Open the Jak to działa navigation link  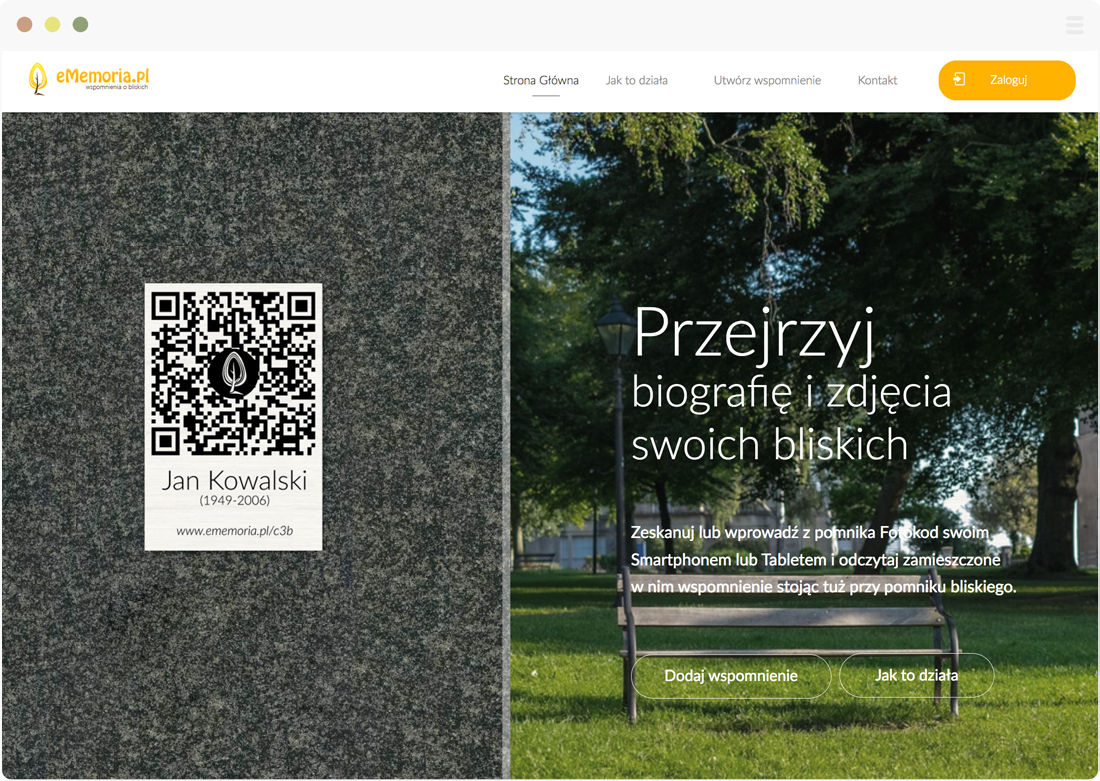coord(637,80)
